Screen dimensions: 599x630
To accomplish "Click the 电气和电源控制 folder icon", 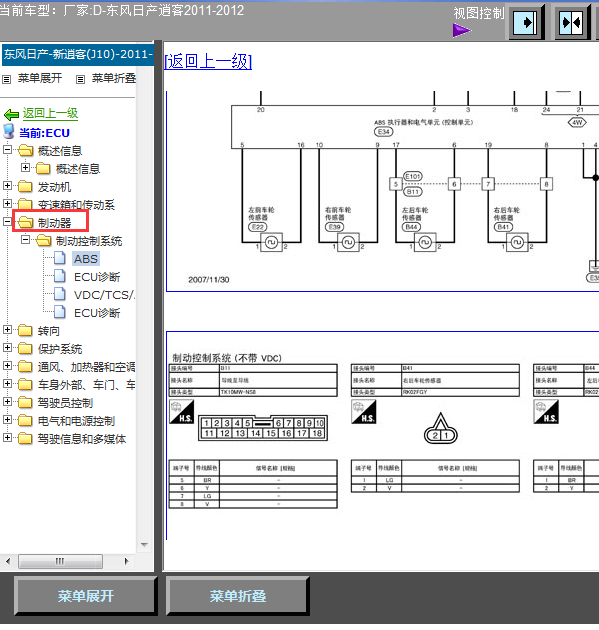I will [x=25, y=420].
